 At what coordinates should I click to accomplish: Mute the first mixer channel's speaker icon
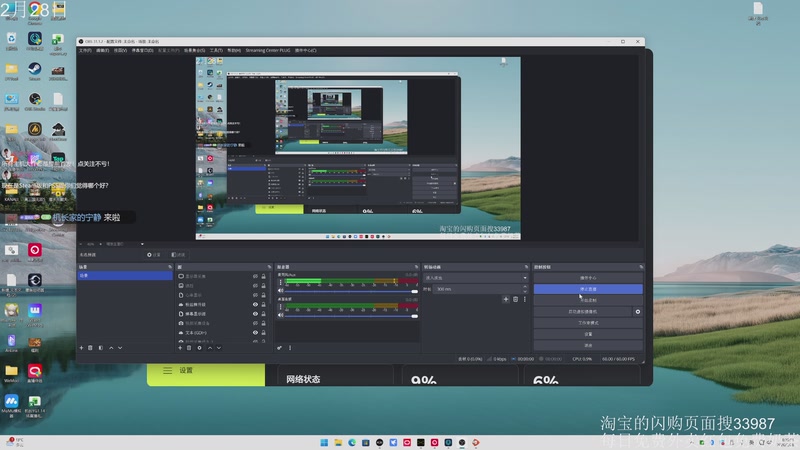pyautogui.click(x=281, y=291)
